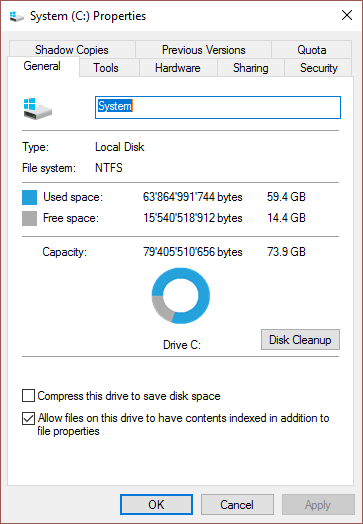Select the General tab
Viewport: 363px width, 524px height.
tap(43, 66)
